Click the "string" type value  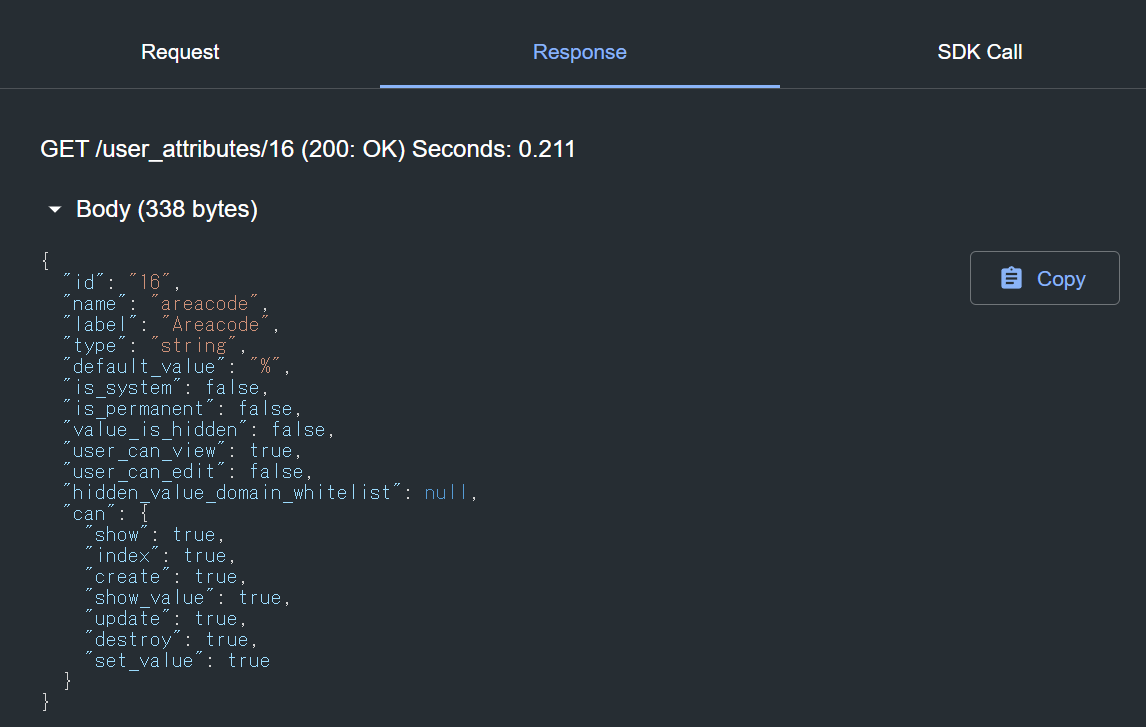click(193, 346)
